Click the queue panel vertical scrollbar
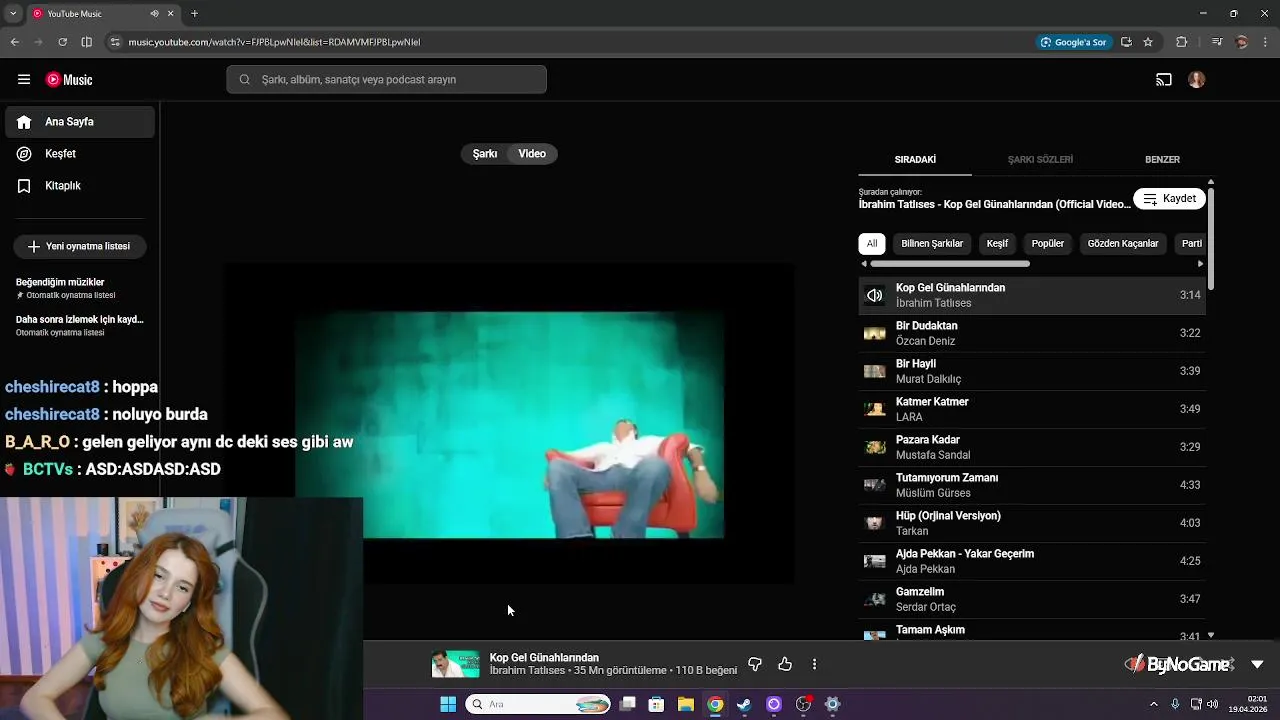Image resolution: width=1280 pixels, height=720 pixels. [1211, 240]
